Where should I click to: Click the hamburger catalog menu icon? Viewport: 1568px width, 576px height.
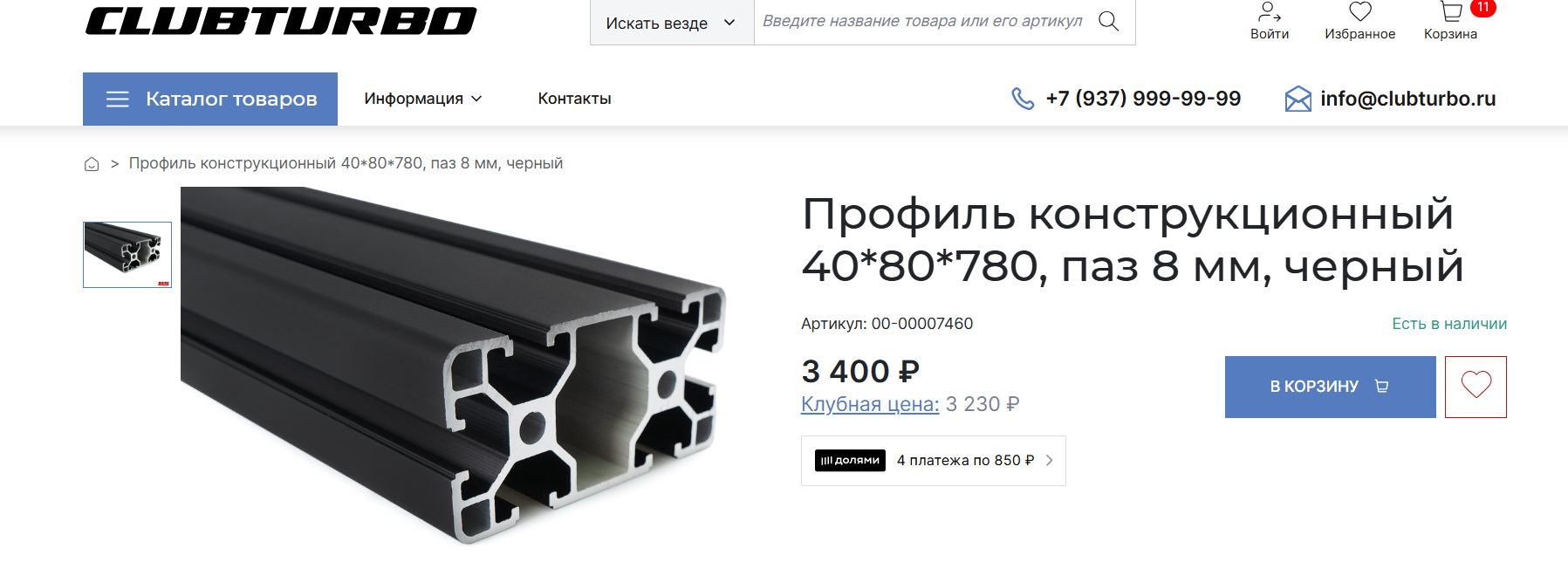click(x=118, y=99)
